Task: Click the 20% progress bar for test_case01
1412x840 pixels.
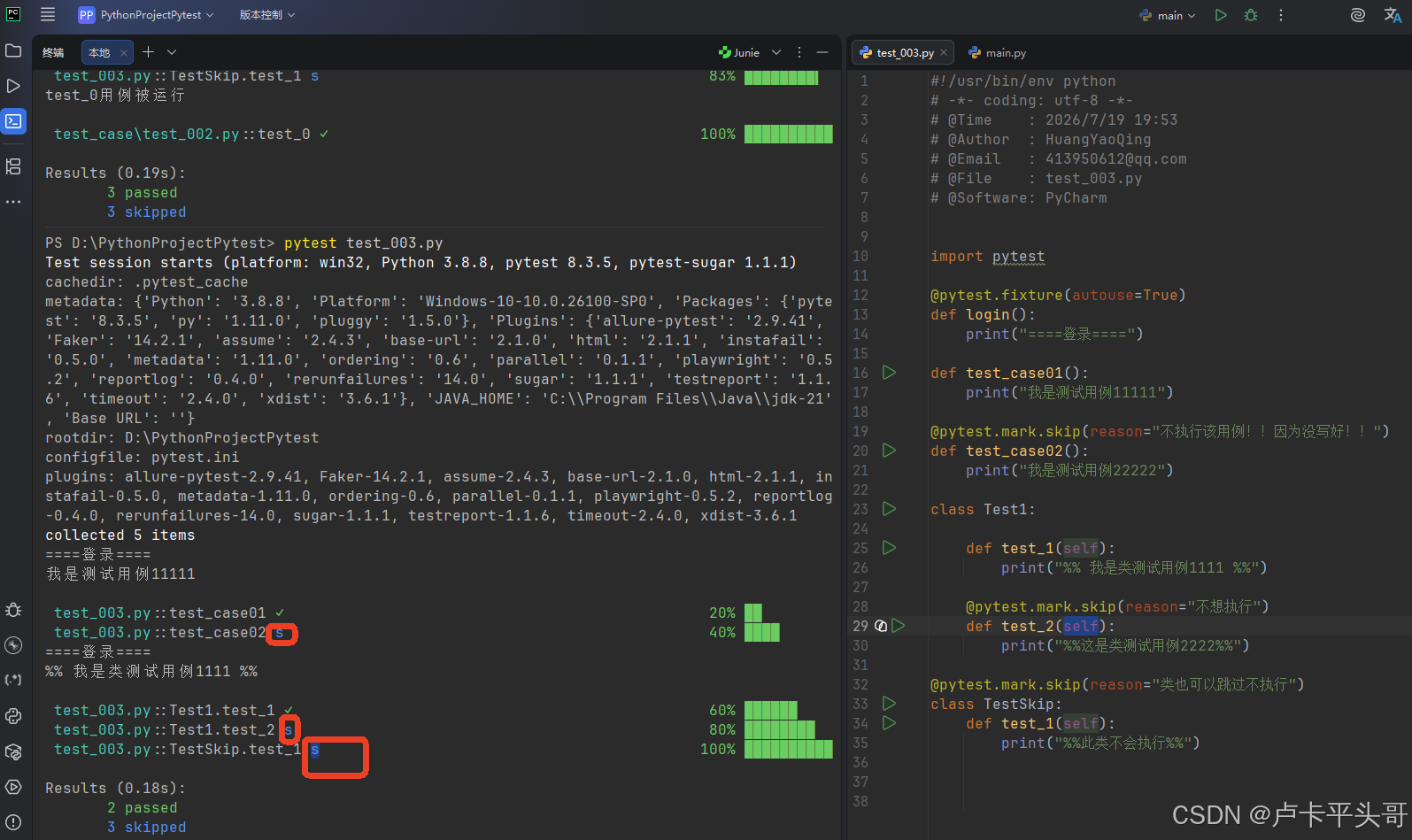Action: [753, 613]
